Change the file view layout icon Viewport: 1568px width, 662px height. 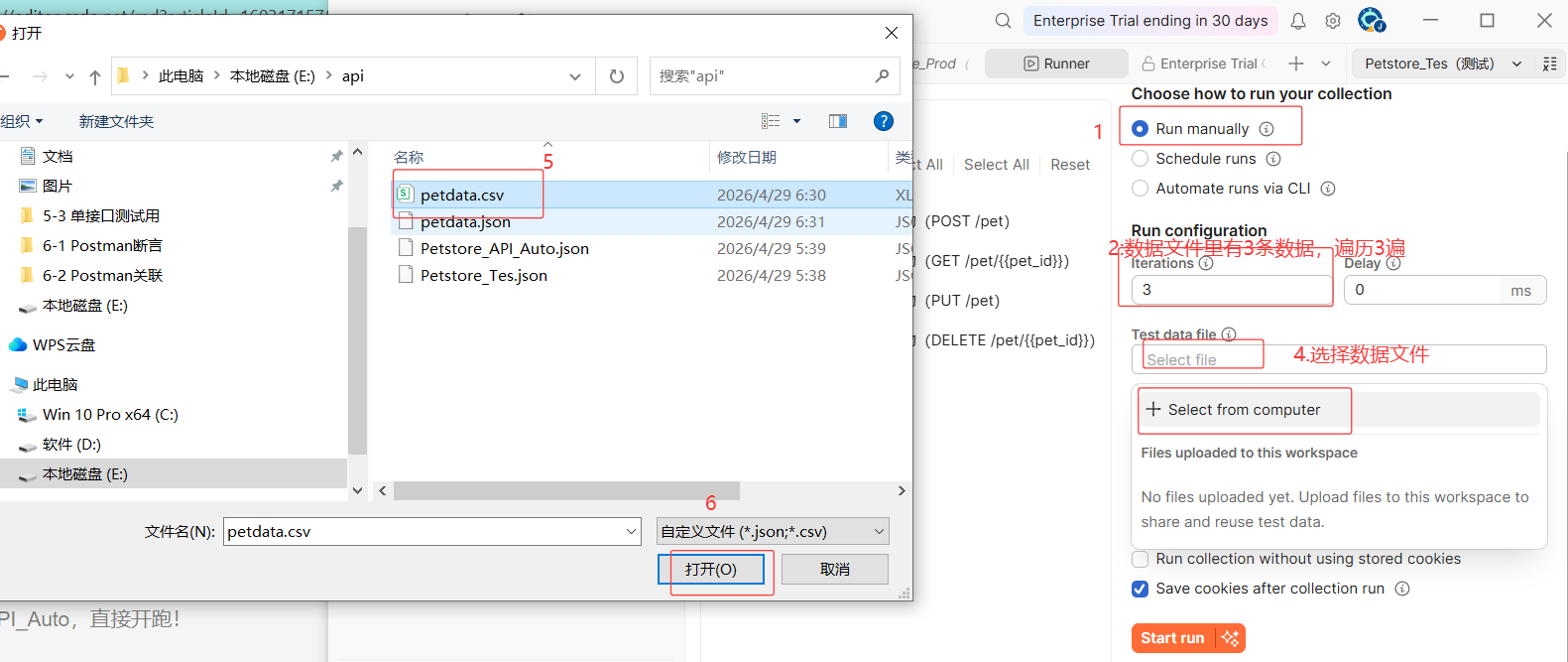tap(771, 121)
